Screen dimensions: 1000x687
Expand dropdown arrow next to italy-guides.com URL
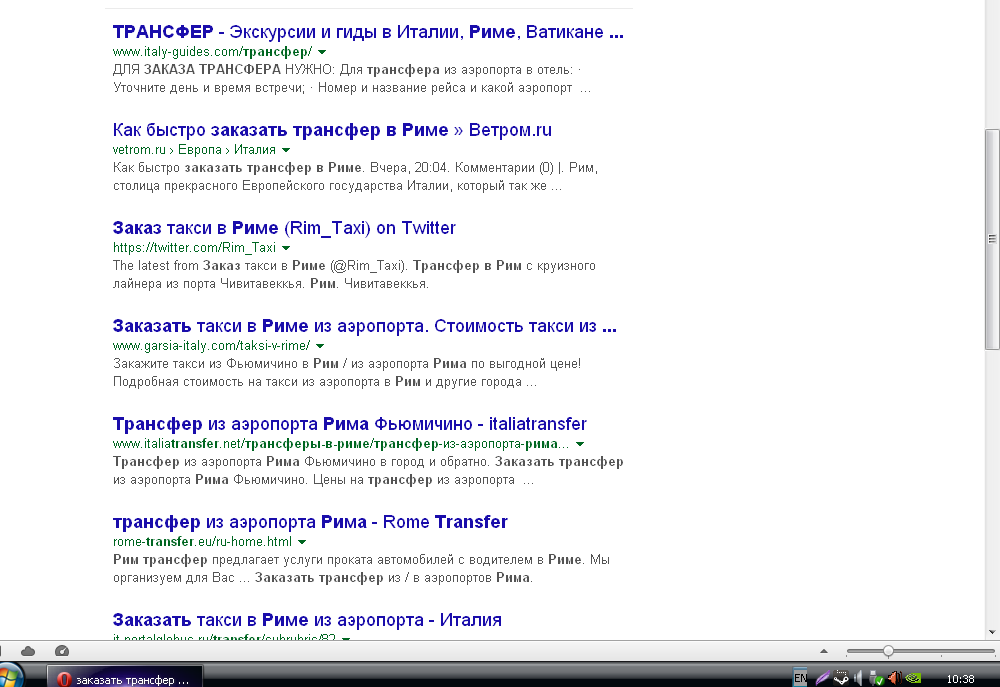322,52
